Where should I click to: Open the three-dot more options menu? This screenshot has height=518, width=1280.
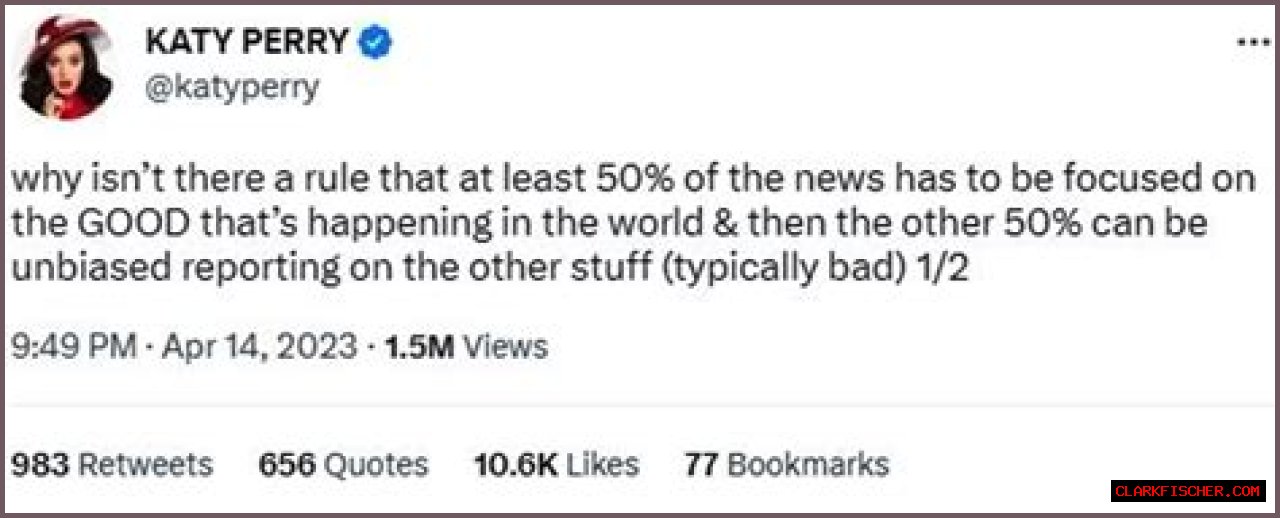tap(1252, 44)
